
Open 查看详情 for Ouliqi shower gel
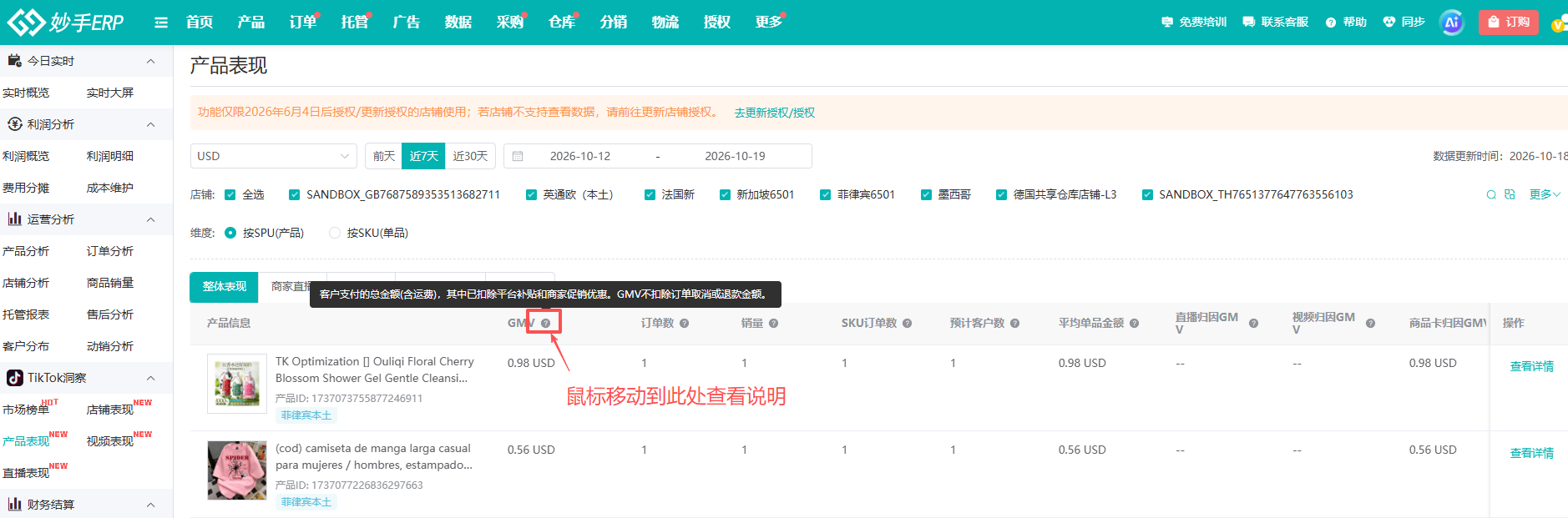point(1532,366)
